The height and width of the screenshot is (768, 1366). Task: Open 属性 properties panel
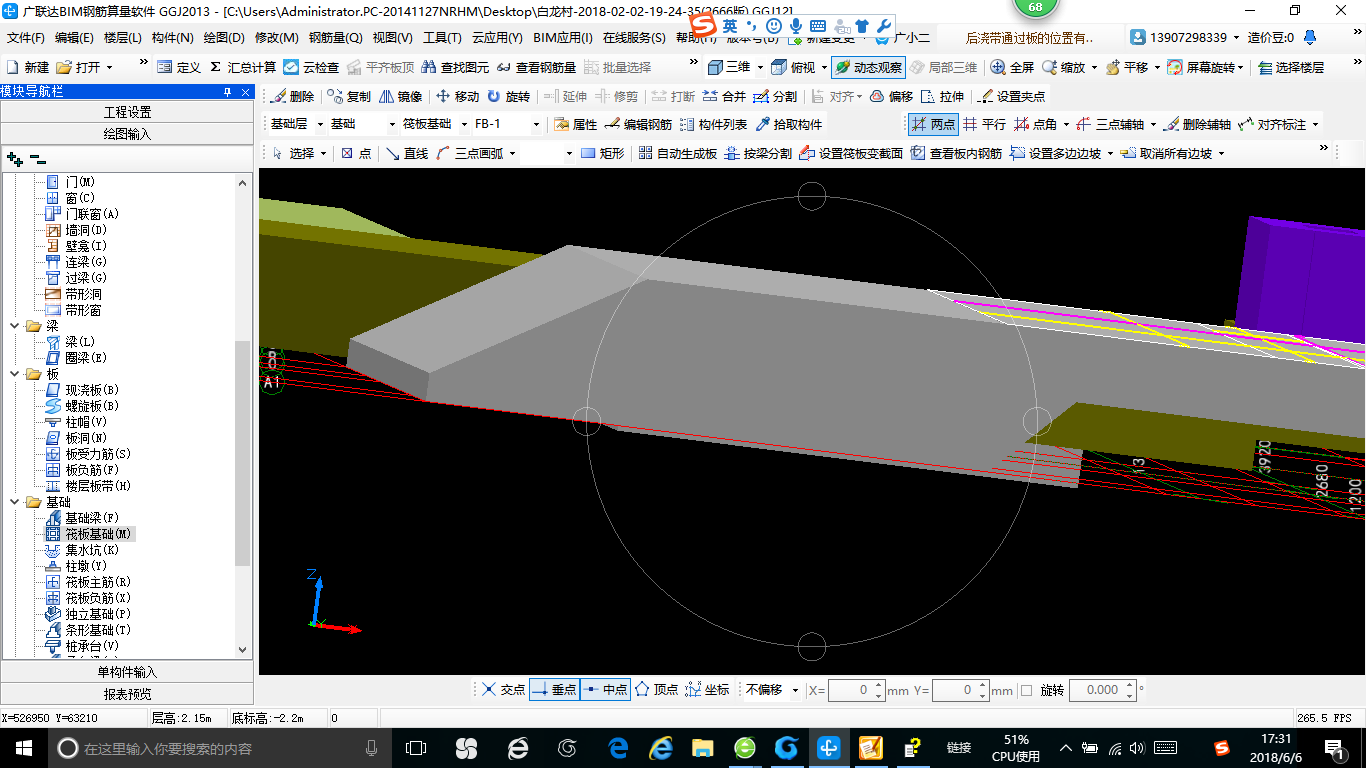click(575, 125)
